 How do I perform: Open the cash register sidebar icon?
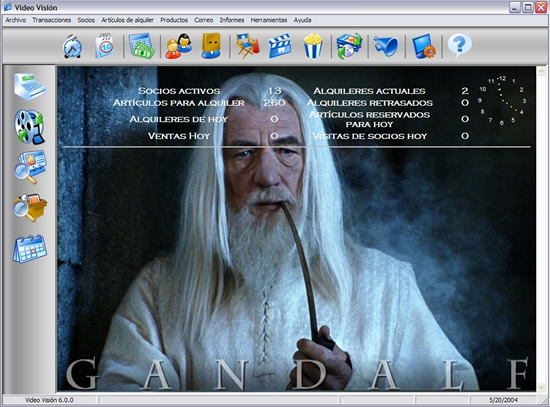click(30, 87)
